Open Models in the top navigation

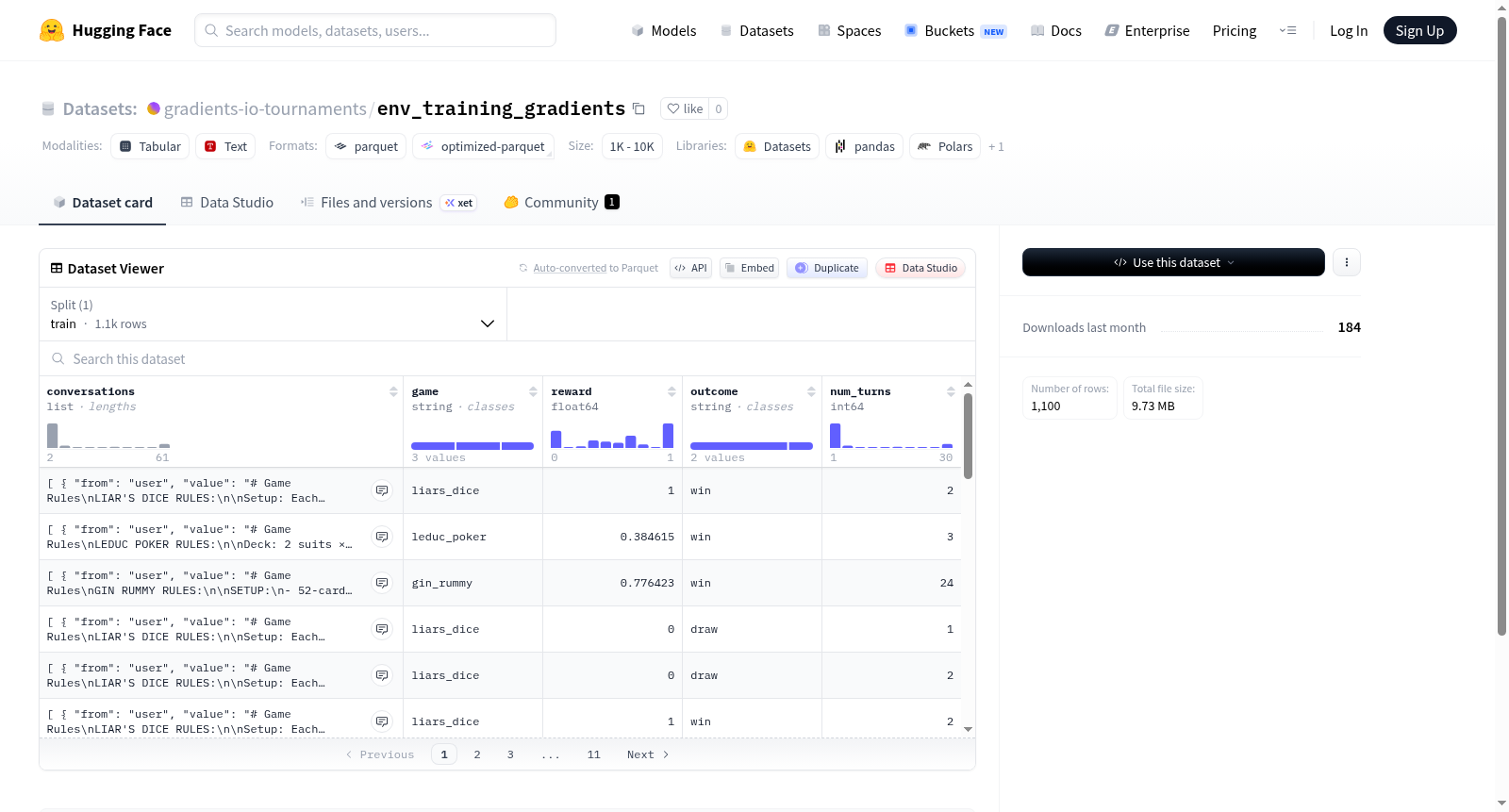coord(664,30)
